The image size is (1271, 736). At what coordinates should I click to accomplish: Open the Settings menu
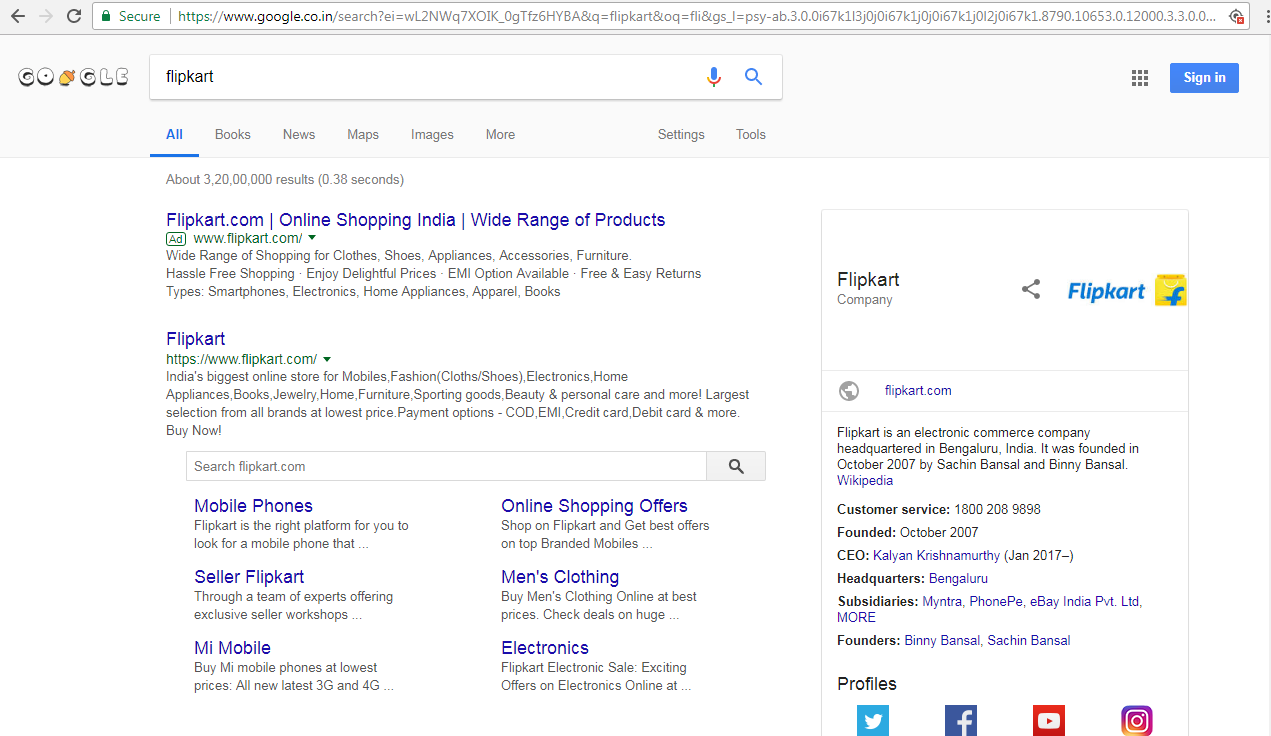pos(681,134)
